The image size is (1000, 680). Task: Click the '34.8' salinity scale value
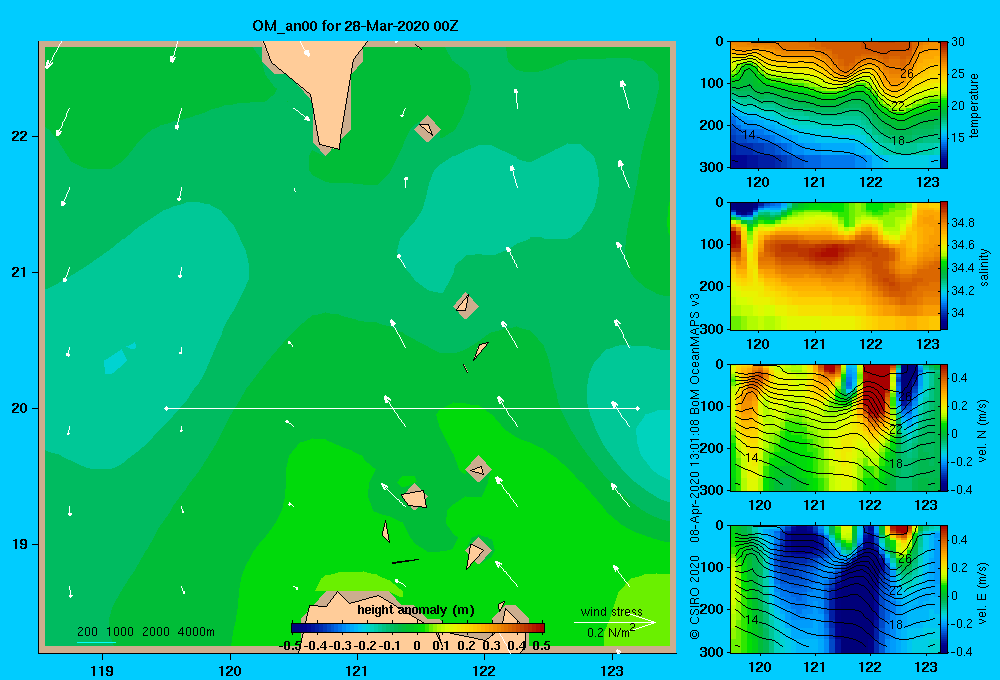(x=962, y=223)
